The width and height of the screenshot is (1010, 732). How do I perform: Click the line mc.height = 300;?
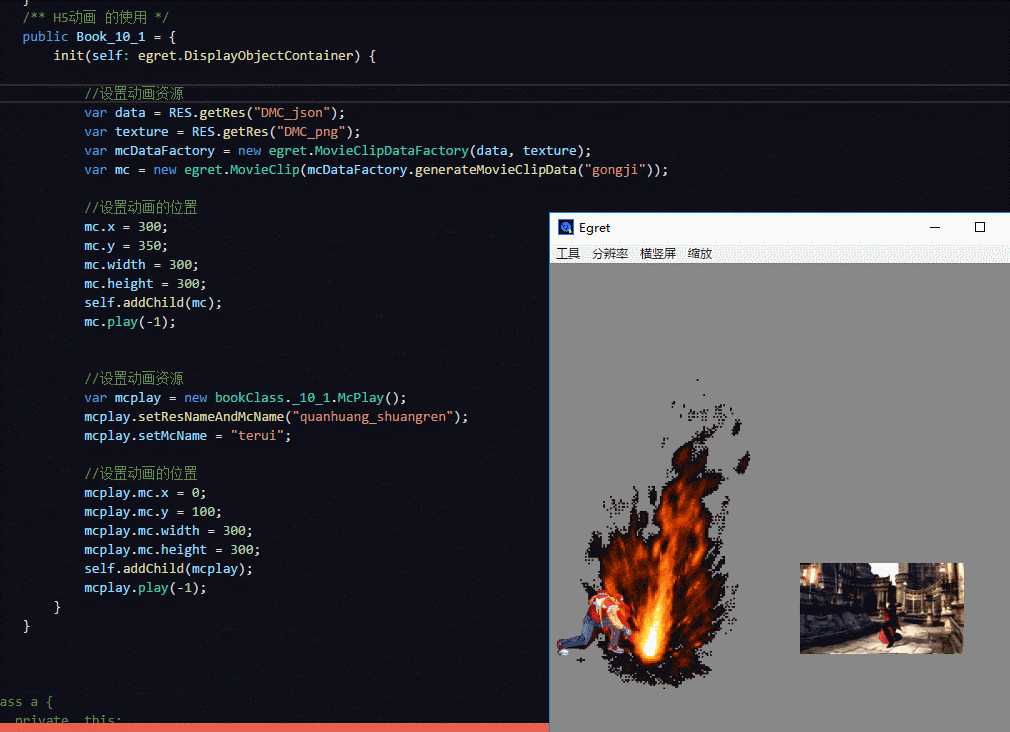click(x=145, y=284)
